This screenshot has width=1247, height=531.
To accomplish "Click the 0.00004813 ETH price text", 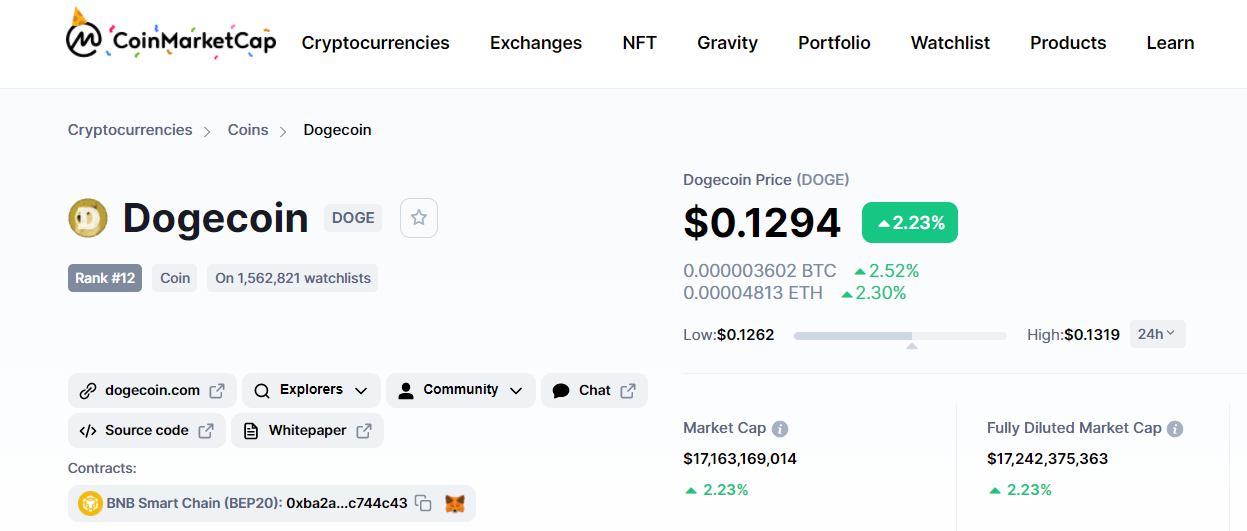I will (x=753, y=293).
